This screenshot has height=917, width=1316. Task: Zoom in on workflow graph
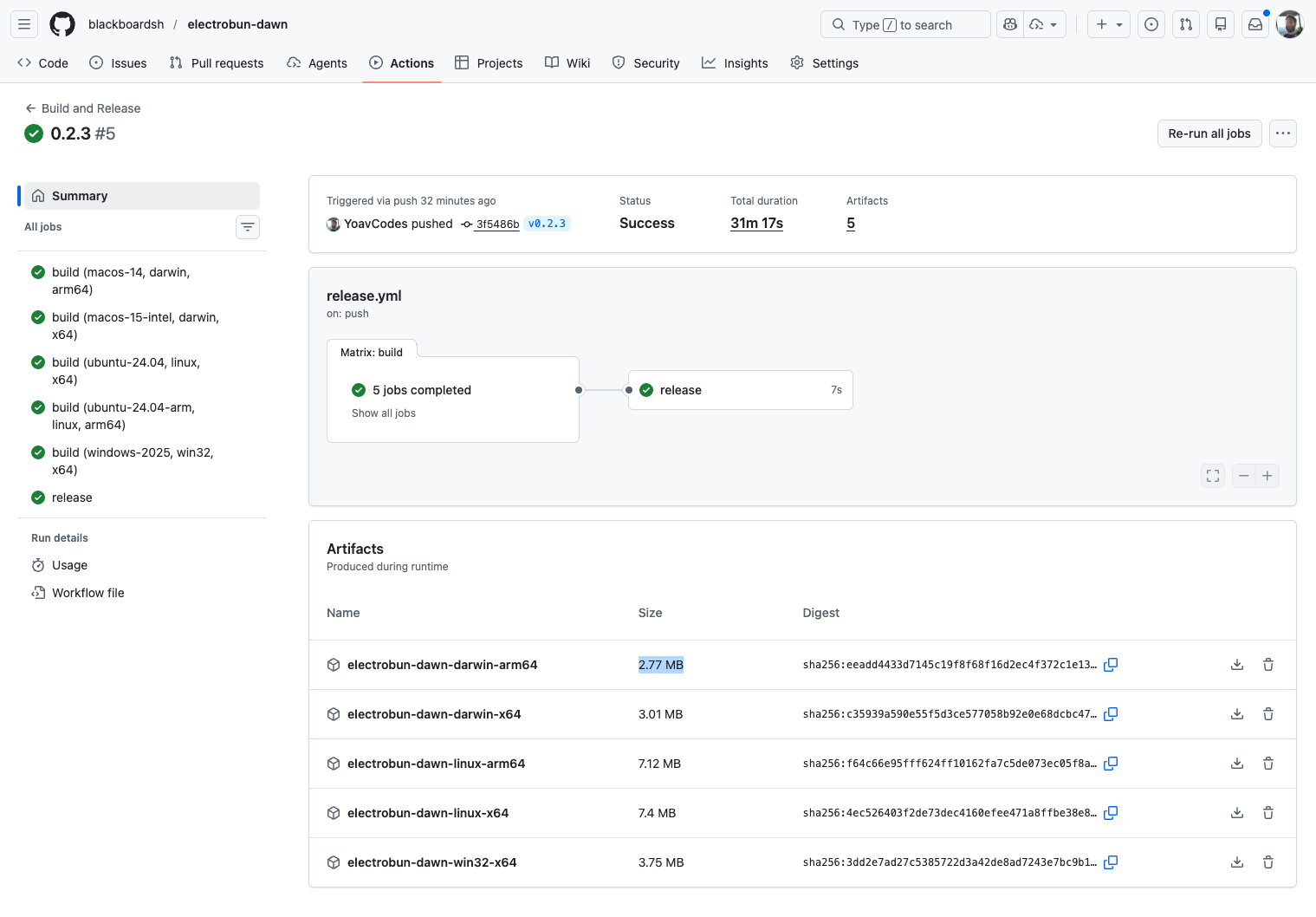[1267, 476]
